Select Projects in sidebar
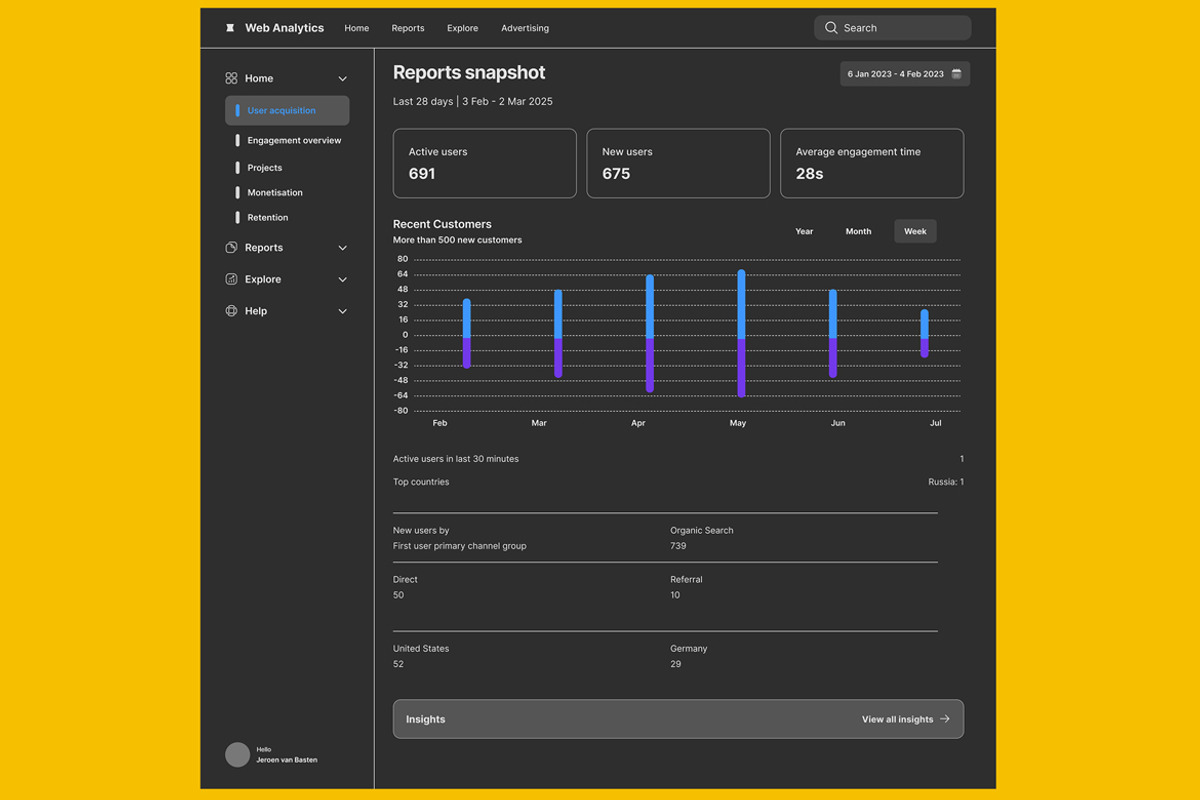Viewport: 1200px width, 800px height. (x=265, y=168)
